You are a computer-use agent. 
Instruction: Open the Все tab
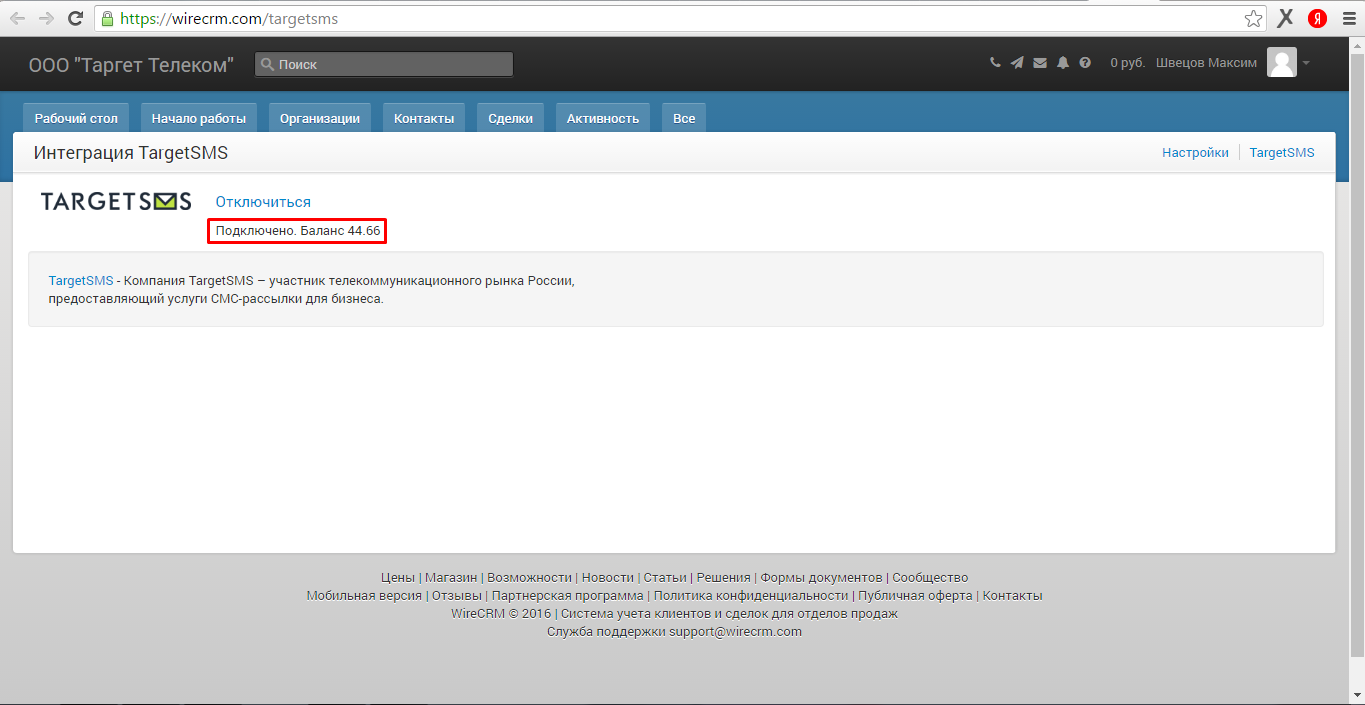point(684,118)
